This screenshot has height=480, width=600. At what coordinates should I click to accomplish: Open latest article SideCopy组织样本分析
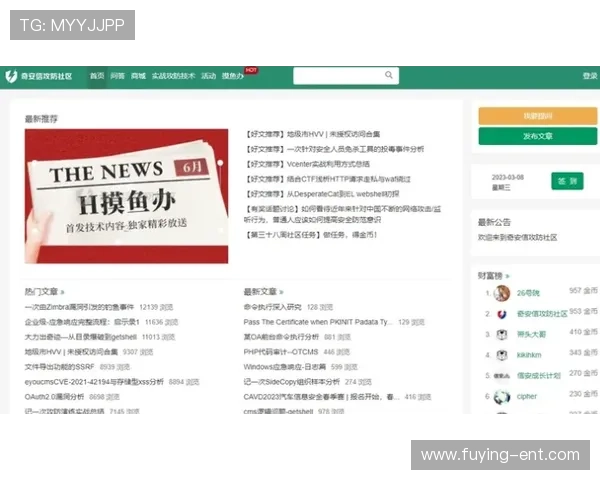(x=292, y=382)
